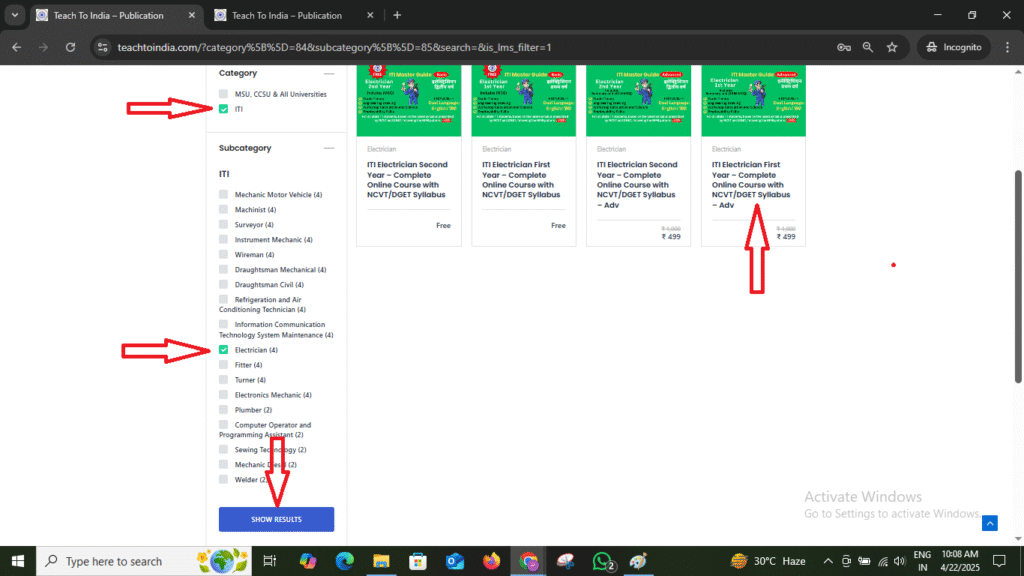Close the first Teach To India tab
Screen dimensions: 1024x576
point(191,15)
